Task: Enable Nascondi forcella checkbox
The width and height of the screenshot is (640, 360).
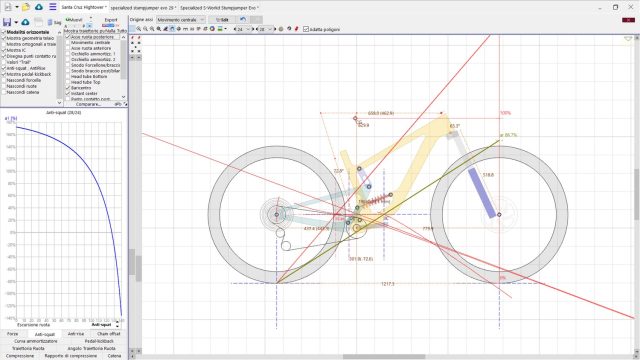Action: (x=4, y=80)
